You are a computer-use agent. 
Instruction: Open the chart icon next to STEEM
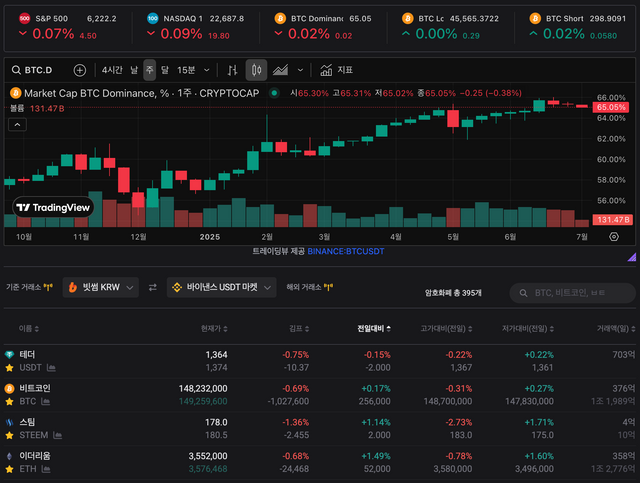click(58, 436)
